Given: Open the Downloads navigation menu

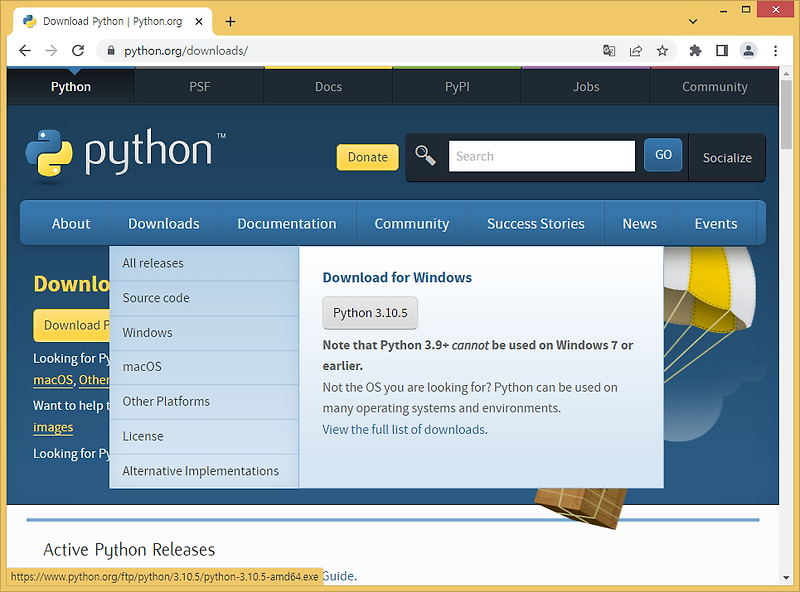Looking at the screenshot, I should click(x=164, y=224).
